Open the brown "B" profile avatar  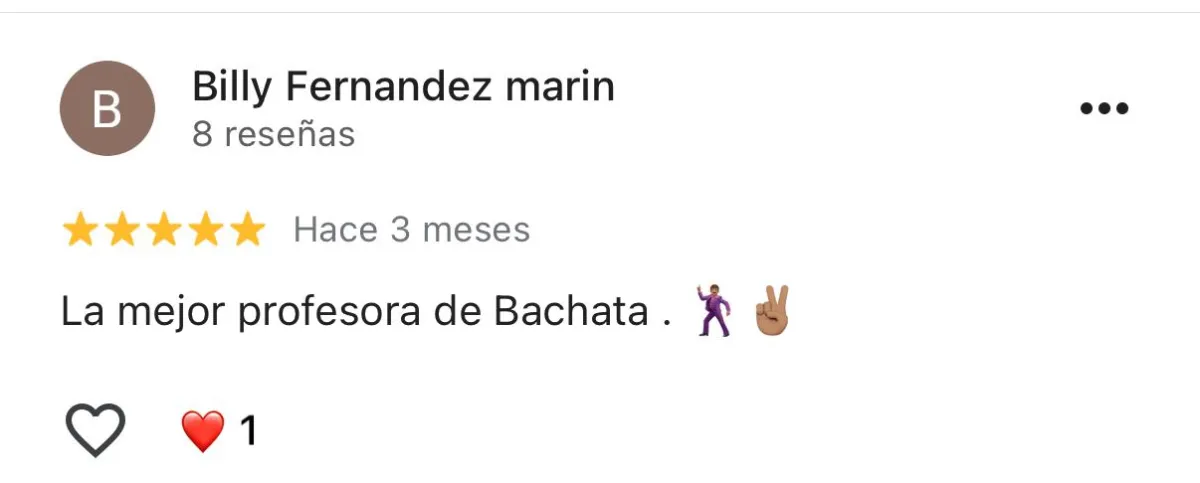[108, 108]
